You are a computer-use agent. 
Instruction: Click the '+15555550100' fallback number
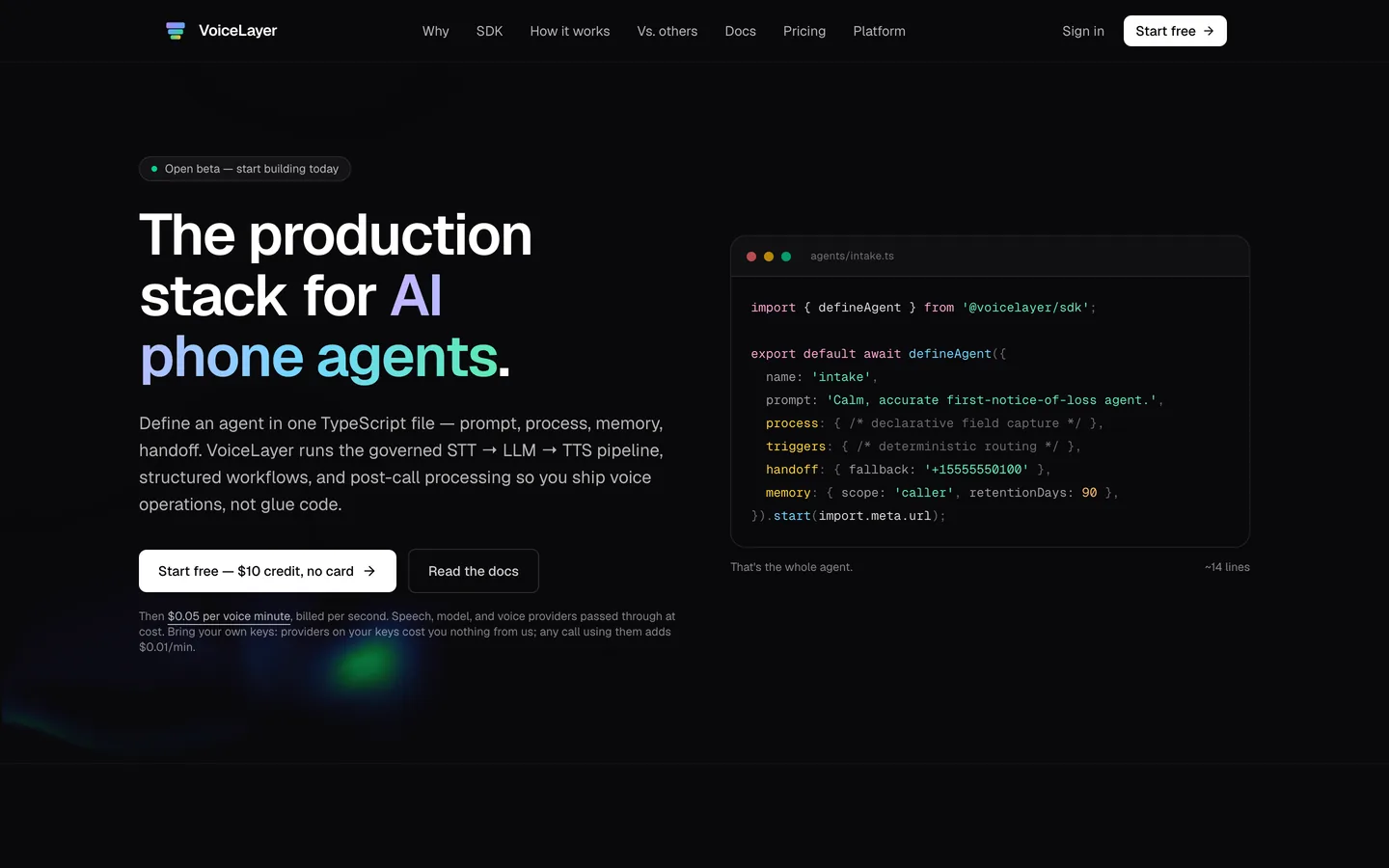[x=976, y=470]
